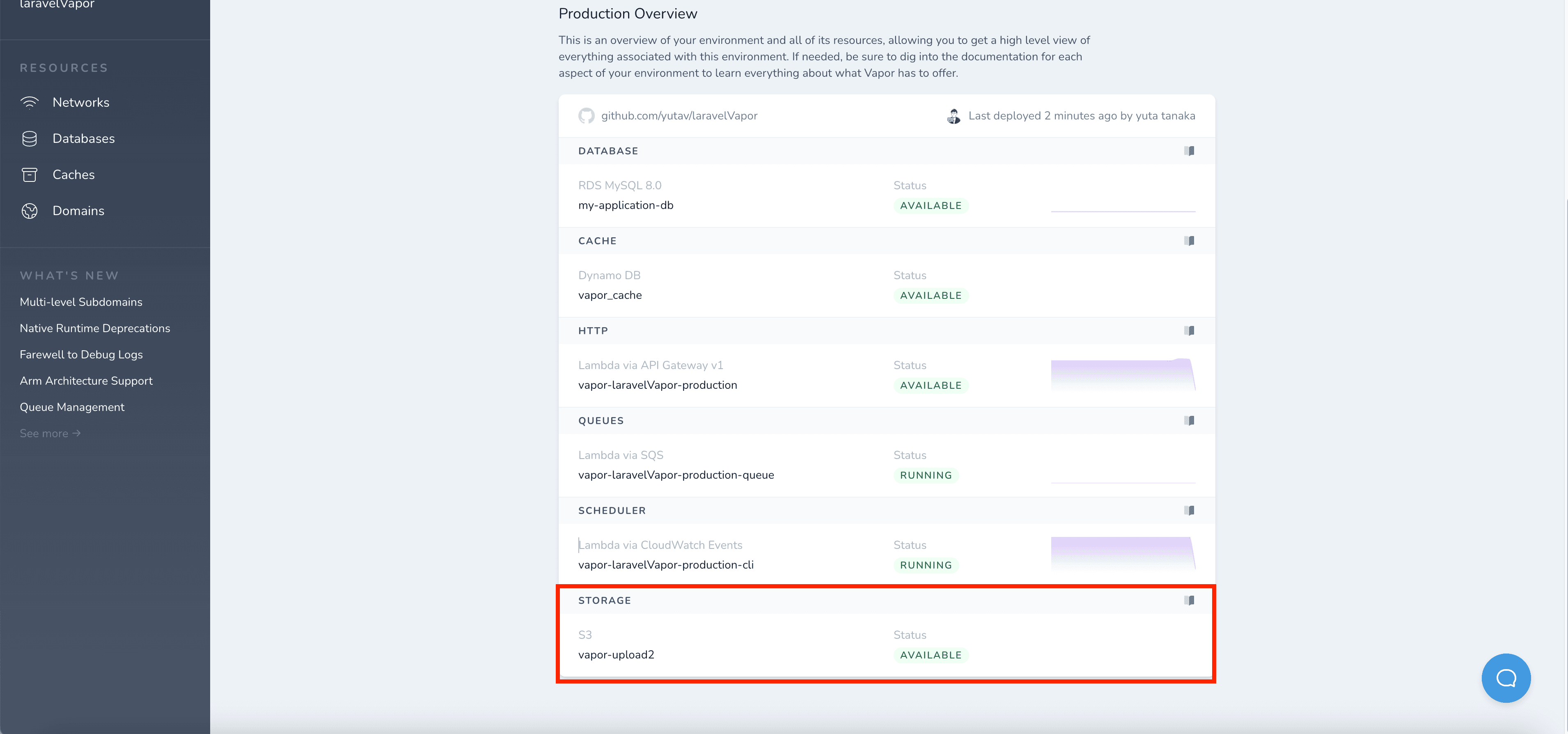Viewport: 1568px width, 734px height.
Task: Click yuta tanaka's avatar image
Action: 954,116
